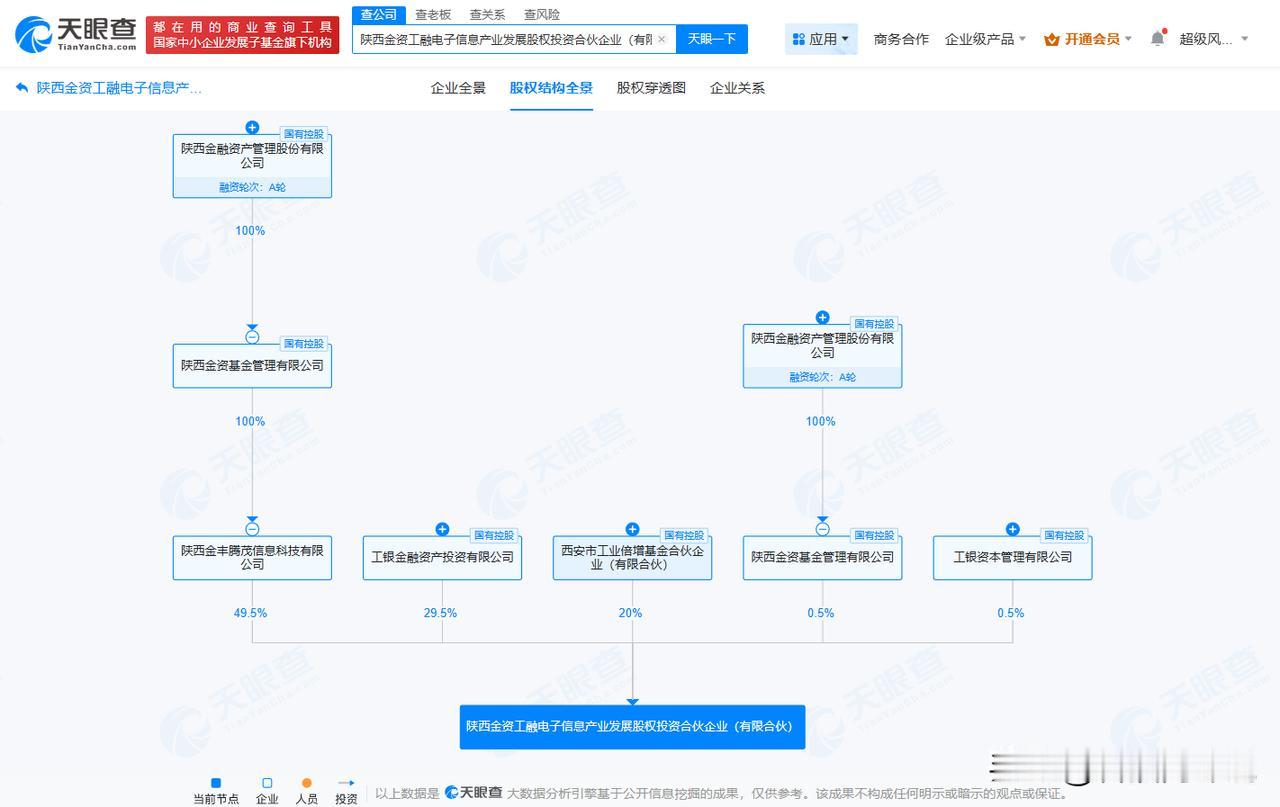Screen dimensions: 1280x807
Task: Click the back arrow beside 陕西金资工融电子信息产
Action: tap(22, 88)
